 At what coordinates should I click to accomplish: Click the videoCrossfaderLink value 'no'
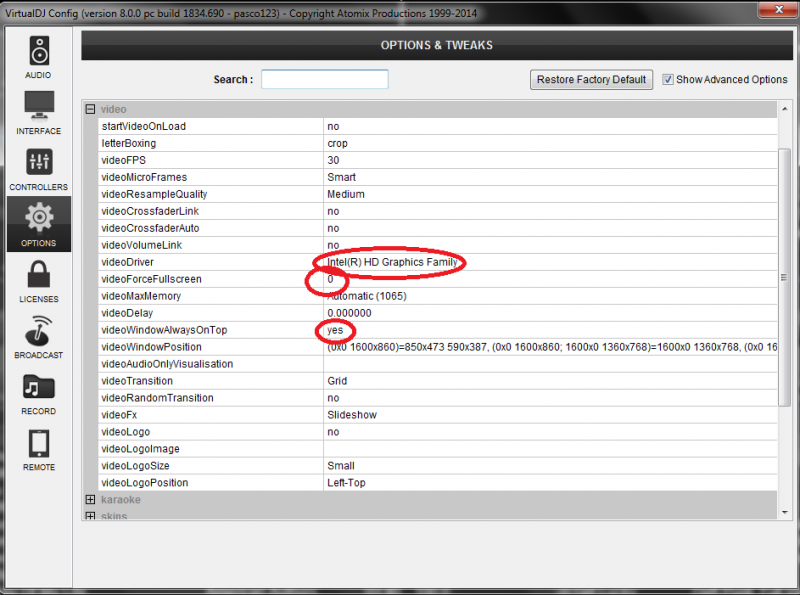333,211
